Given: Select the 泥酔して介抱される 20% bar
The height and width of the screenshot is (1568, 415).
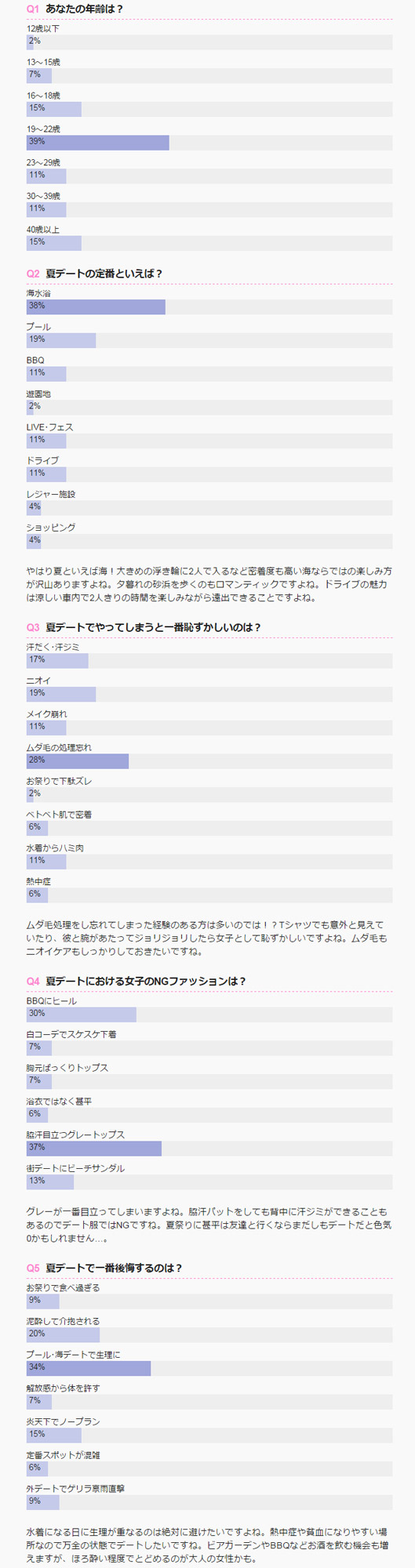Looking at the screenshot, I should click(x=209, y=1333).
